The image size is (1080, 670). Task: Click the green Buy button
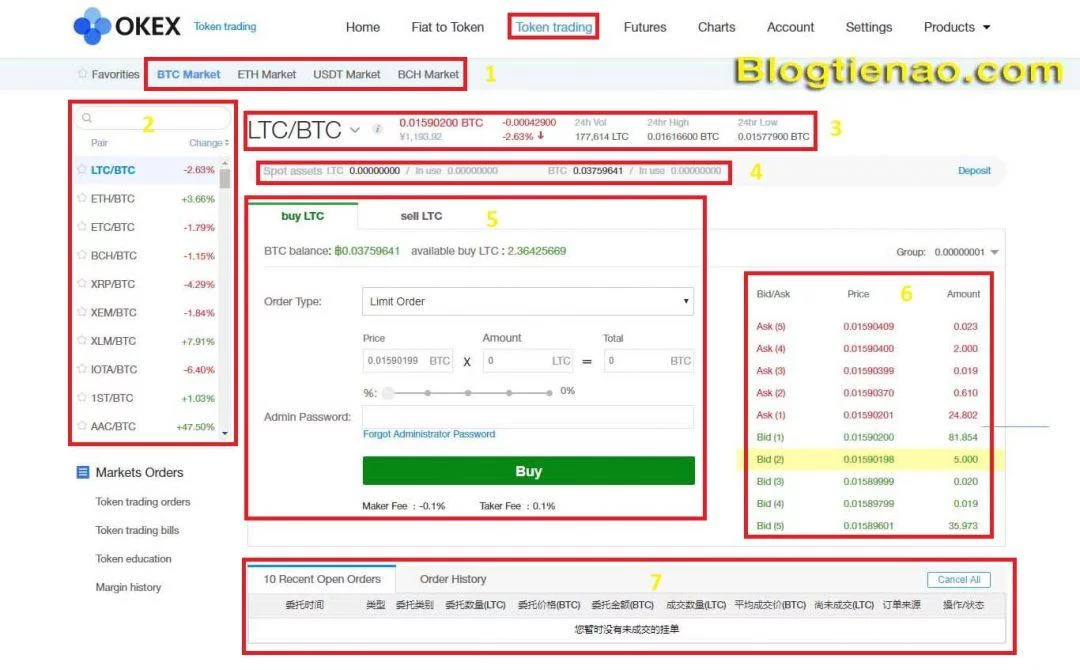pyautogui.click(x=528, y=471)
